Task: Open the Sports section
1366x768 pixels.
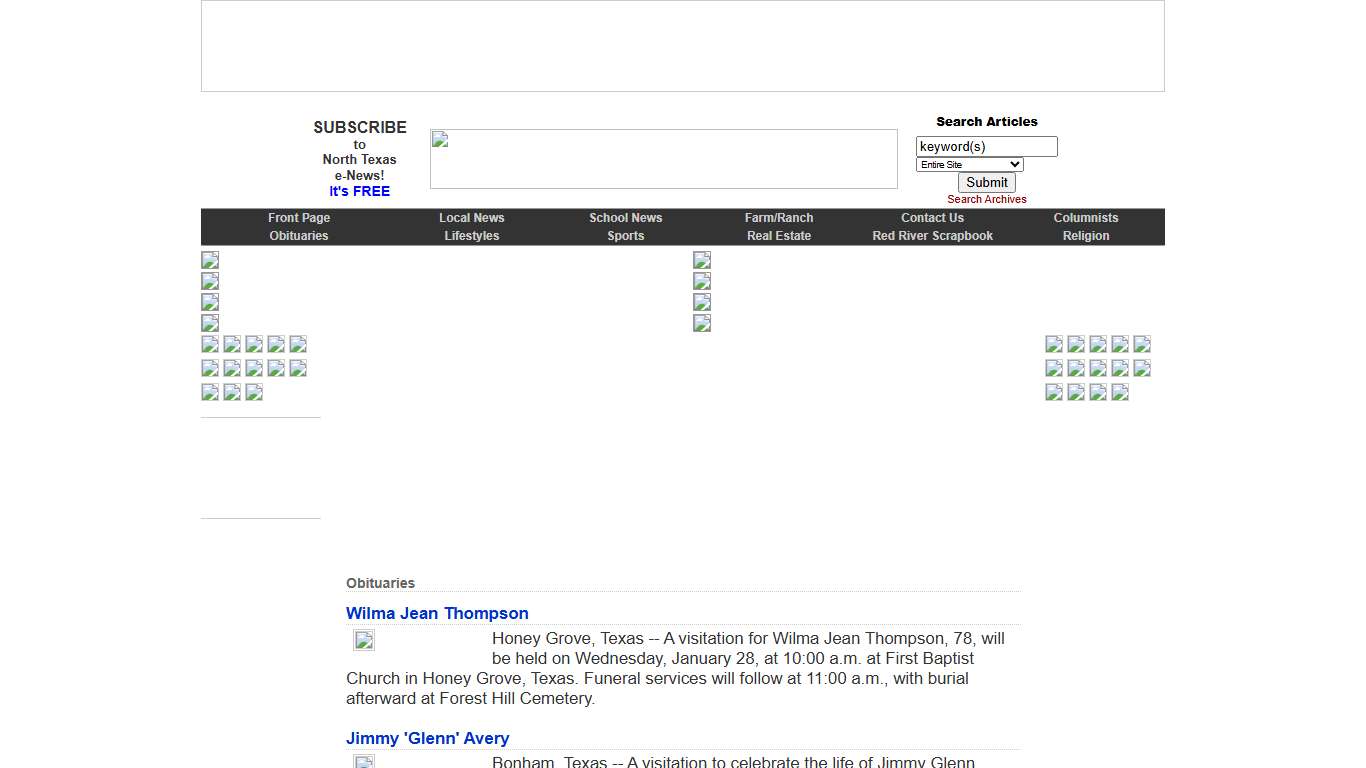Action: tap(625, 236)
